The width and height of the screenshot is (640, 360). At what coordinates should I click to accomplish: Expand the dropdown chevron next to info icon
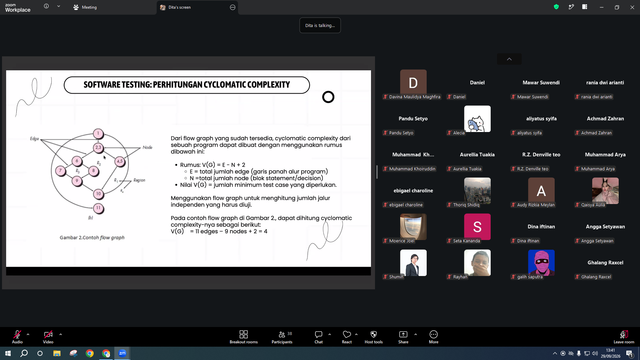58,7
